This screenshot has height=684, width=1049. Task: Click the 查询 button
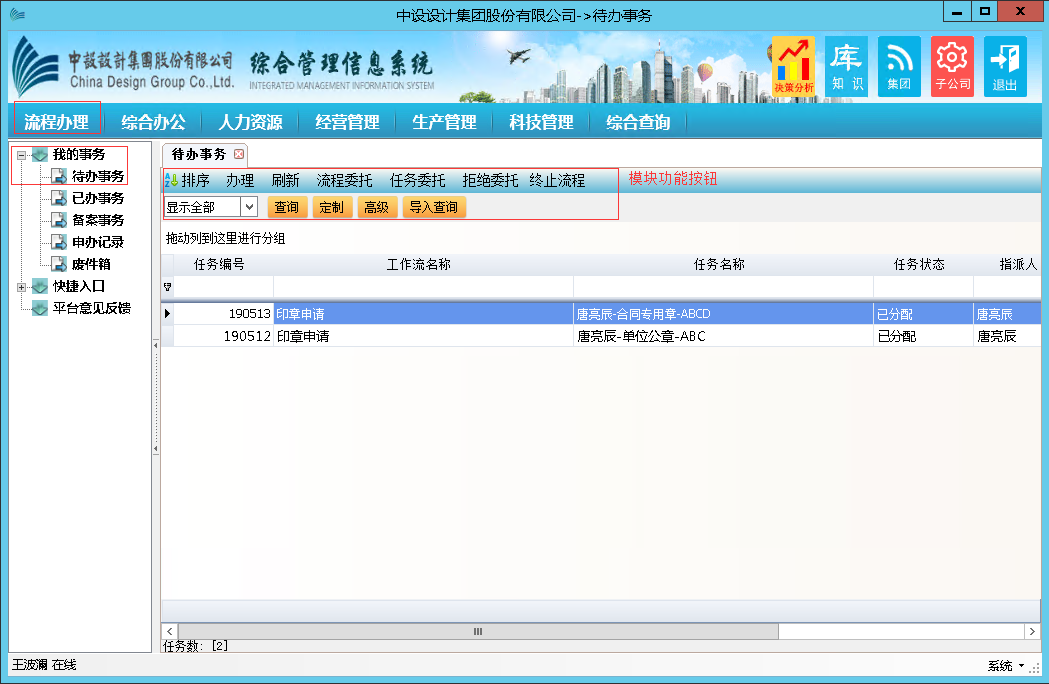click(x=287, y=207)
